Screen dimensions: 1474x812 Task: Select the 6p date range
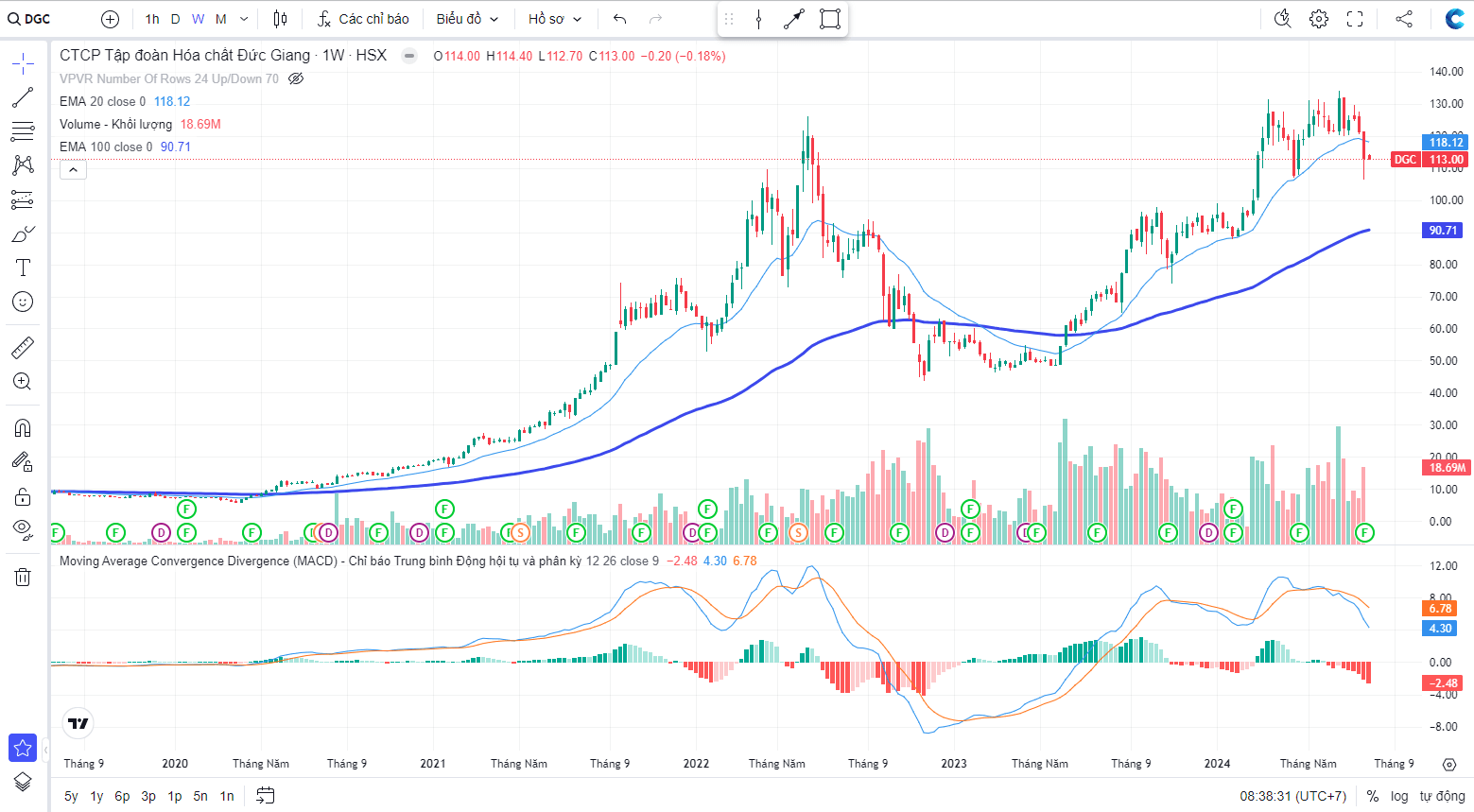(122, 796)
